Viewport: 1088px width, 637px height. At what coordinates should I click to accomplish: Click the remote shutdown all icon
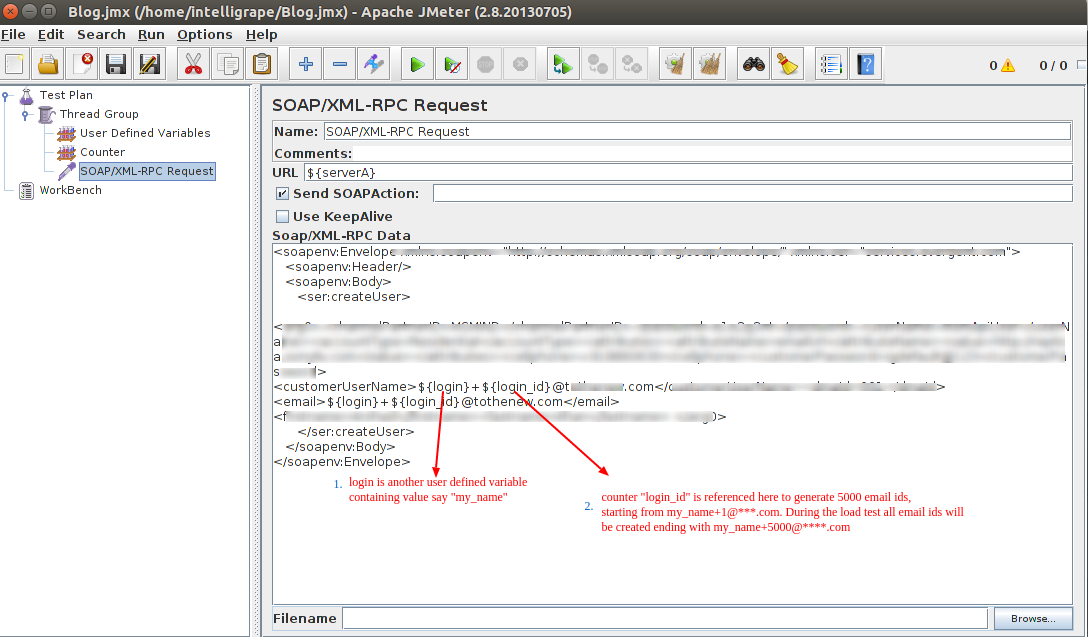pos(631,65)
